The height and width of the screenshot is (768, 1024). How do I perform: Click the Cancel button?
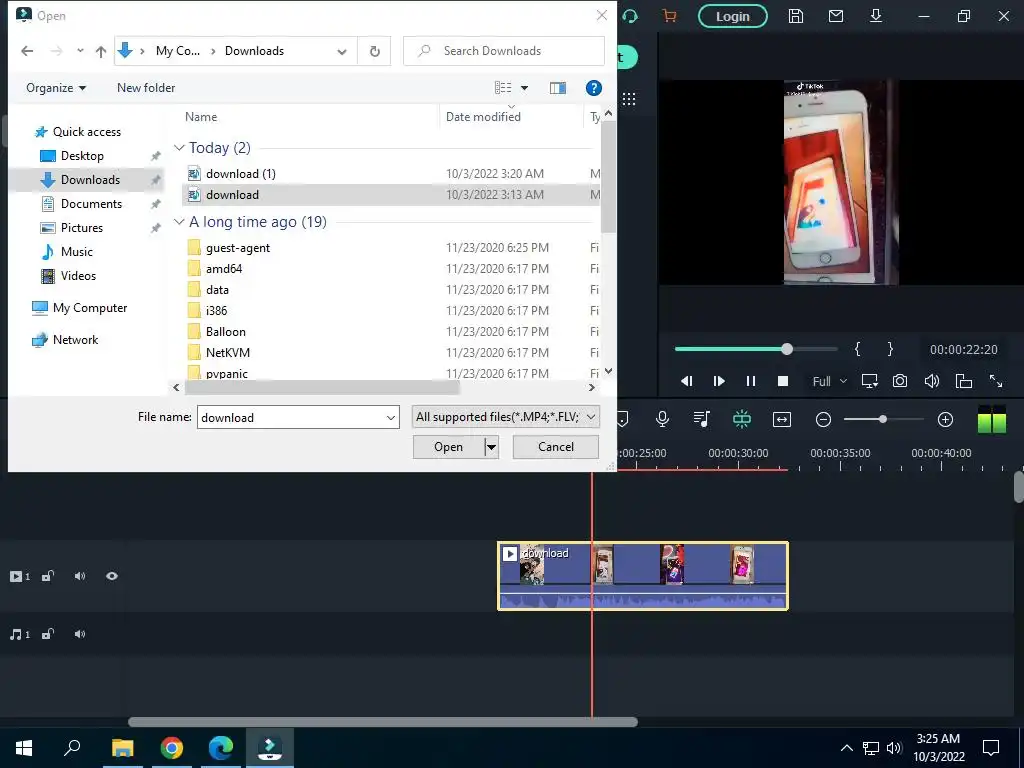click(556, 447)
